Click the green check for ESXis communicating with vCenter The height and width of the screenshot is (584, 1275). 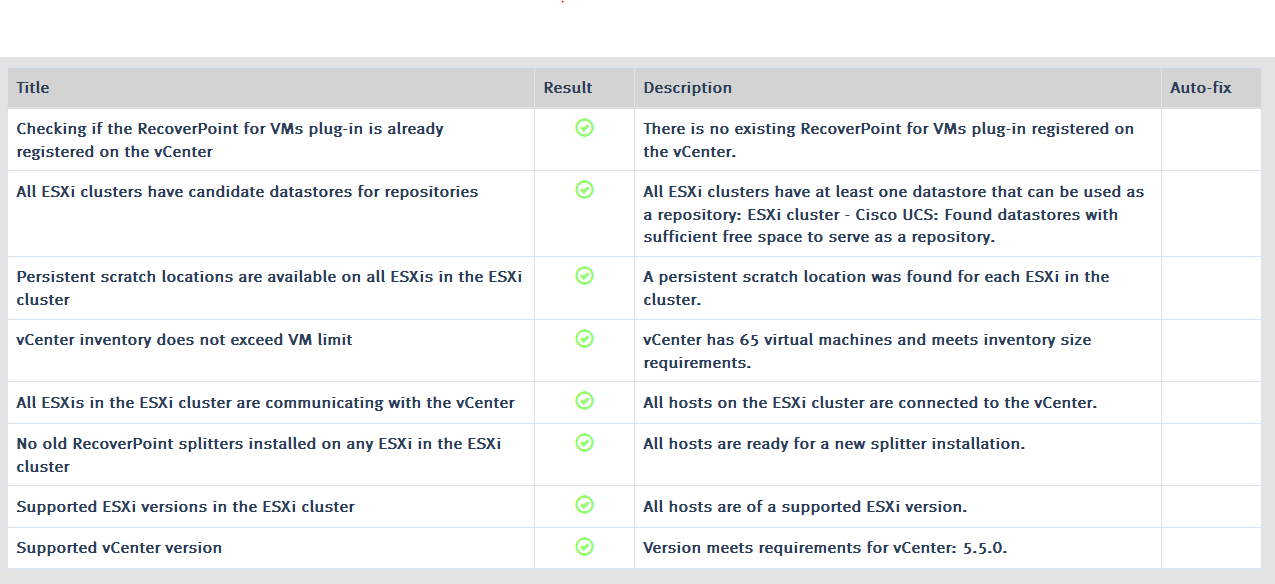(585, 401)
